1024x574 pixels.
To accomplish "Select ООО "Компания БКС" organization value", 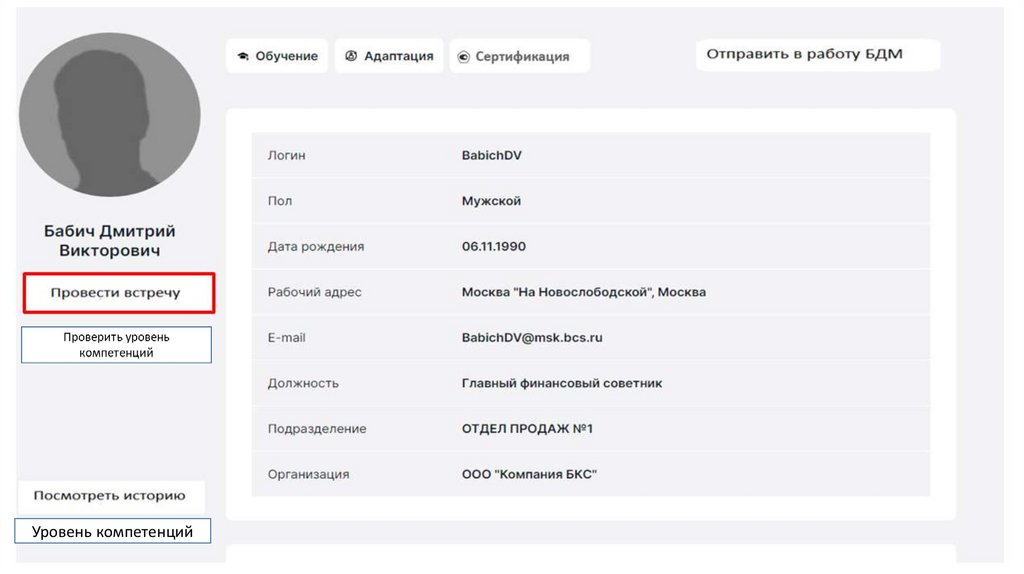I will [x=529, y=474].
